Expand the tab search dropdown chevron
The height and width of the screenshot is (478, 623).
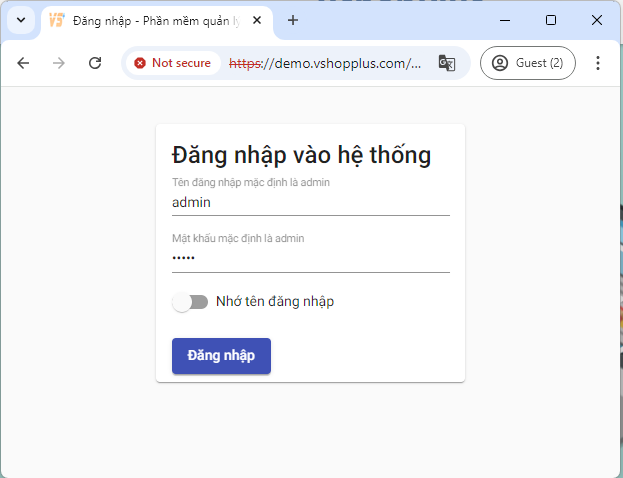pos(21,20)
